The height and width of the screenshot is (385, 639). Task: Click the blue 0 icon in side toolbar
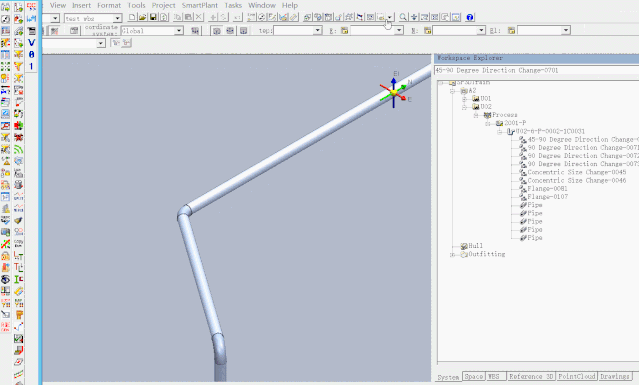pos(31,54)
